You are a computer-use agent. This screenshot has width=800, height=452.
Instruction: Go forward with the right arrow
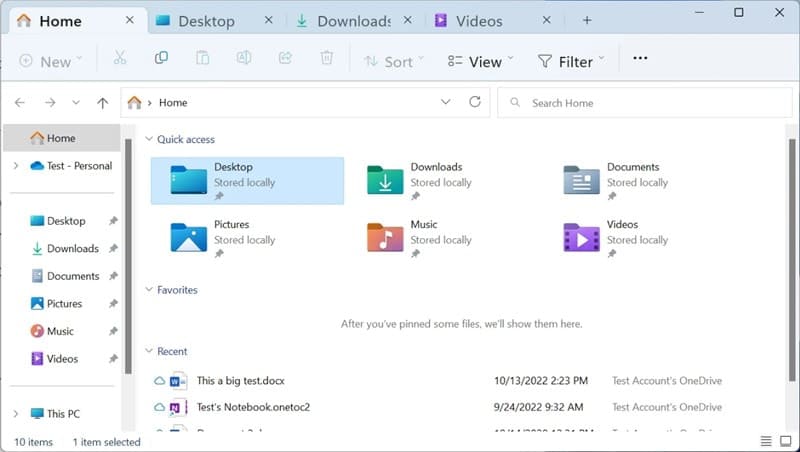click(x=50, y=103)
